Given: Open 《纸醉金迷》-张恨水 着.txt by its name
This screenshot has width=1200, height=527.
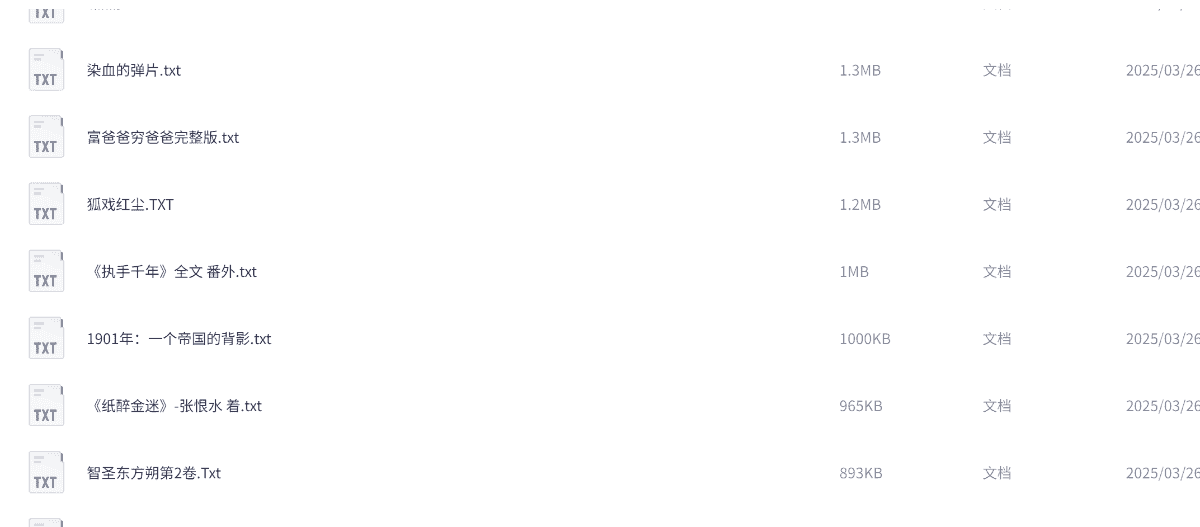Looking at the screenshot, I should pos(175,405).
